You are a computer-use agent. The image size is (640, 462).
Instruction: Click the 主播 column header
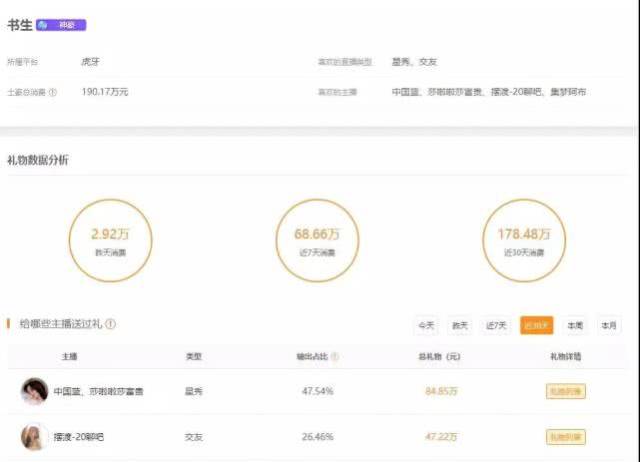click(69, 357)
